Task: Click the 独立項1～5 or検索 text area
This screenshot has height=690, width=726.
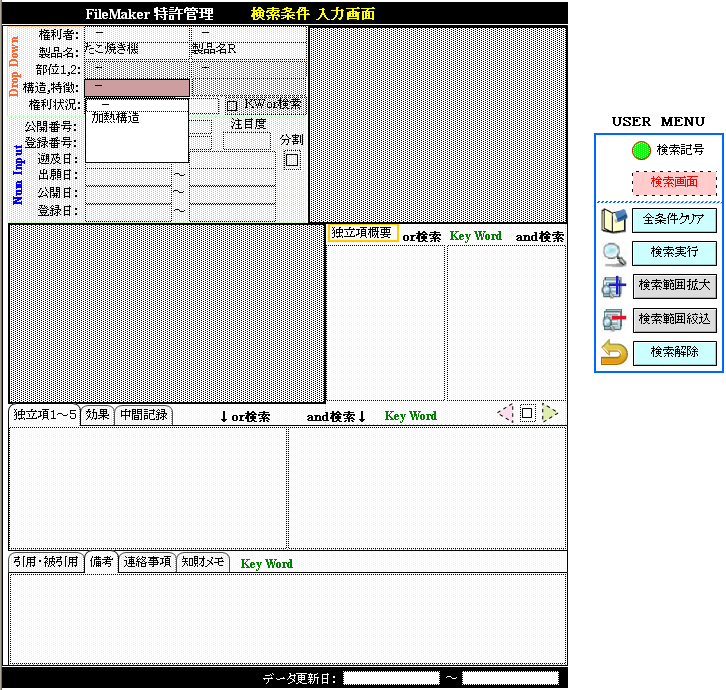Action: (x=148, y=488)
